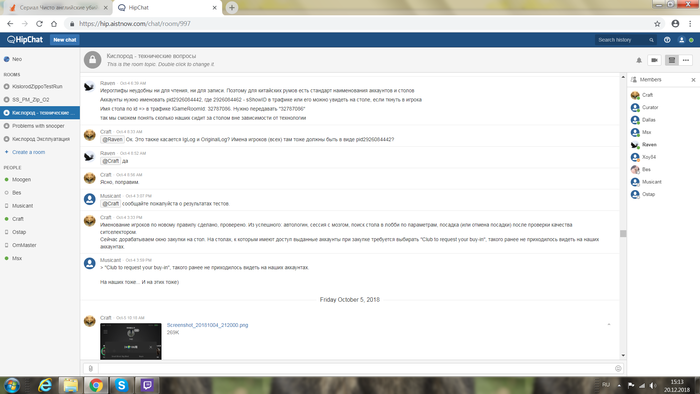Click chat scrollbar up arrow
700x394 pixels.
click(623, 78)
